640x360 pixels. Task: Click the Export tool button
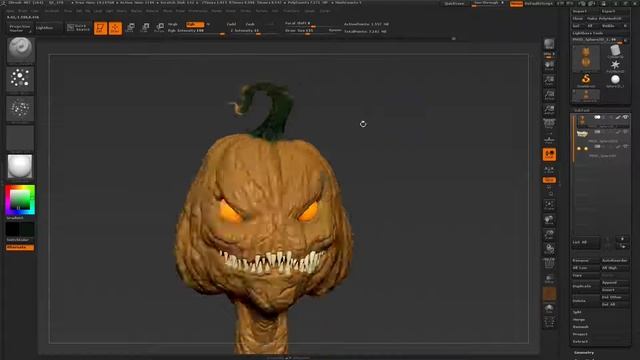coord(614,11)
